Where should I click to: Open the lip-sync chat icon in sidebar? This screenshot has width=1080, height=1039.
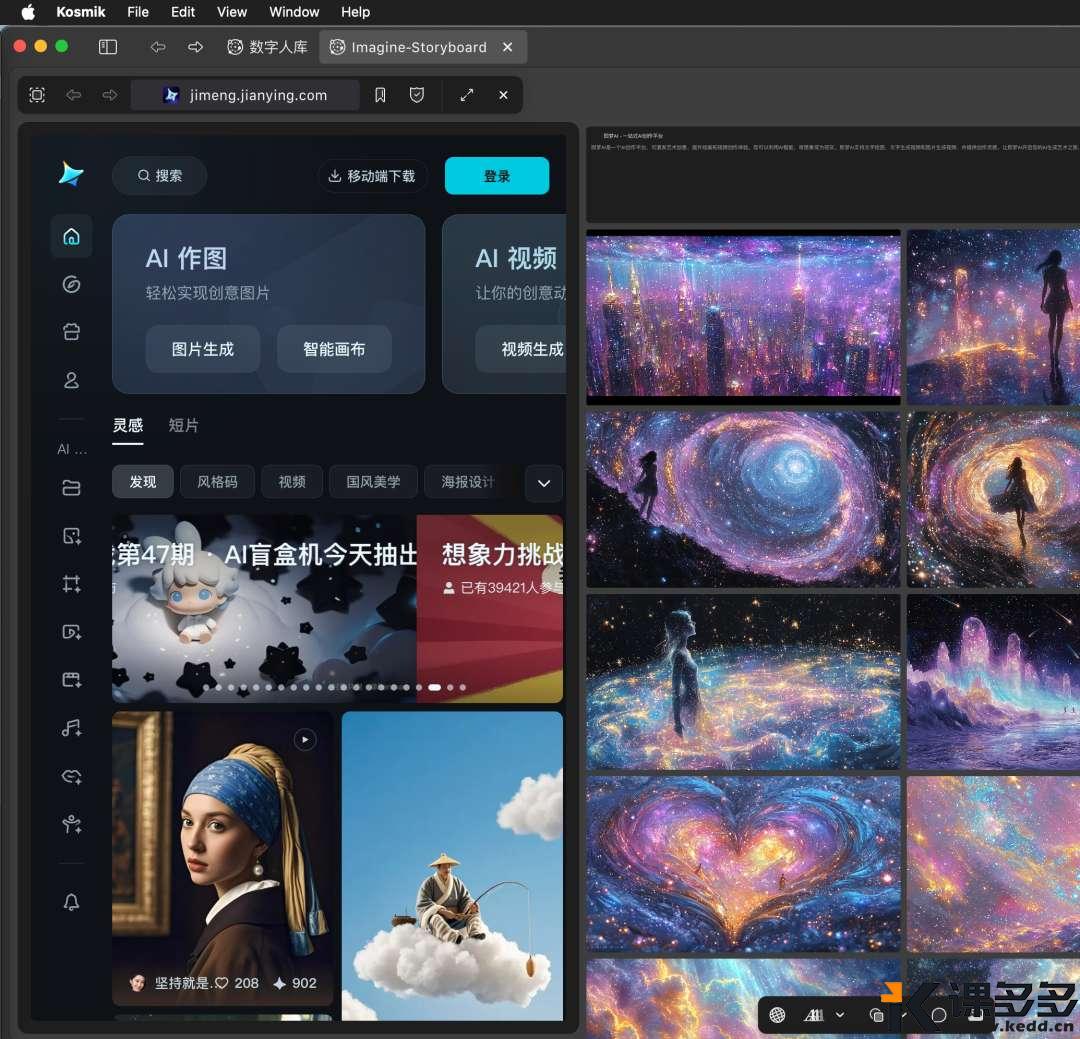point(72,776)
